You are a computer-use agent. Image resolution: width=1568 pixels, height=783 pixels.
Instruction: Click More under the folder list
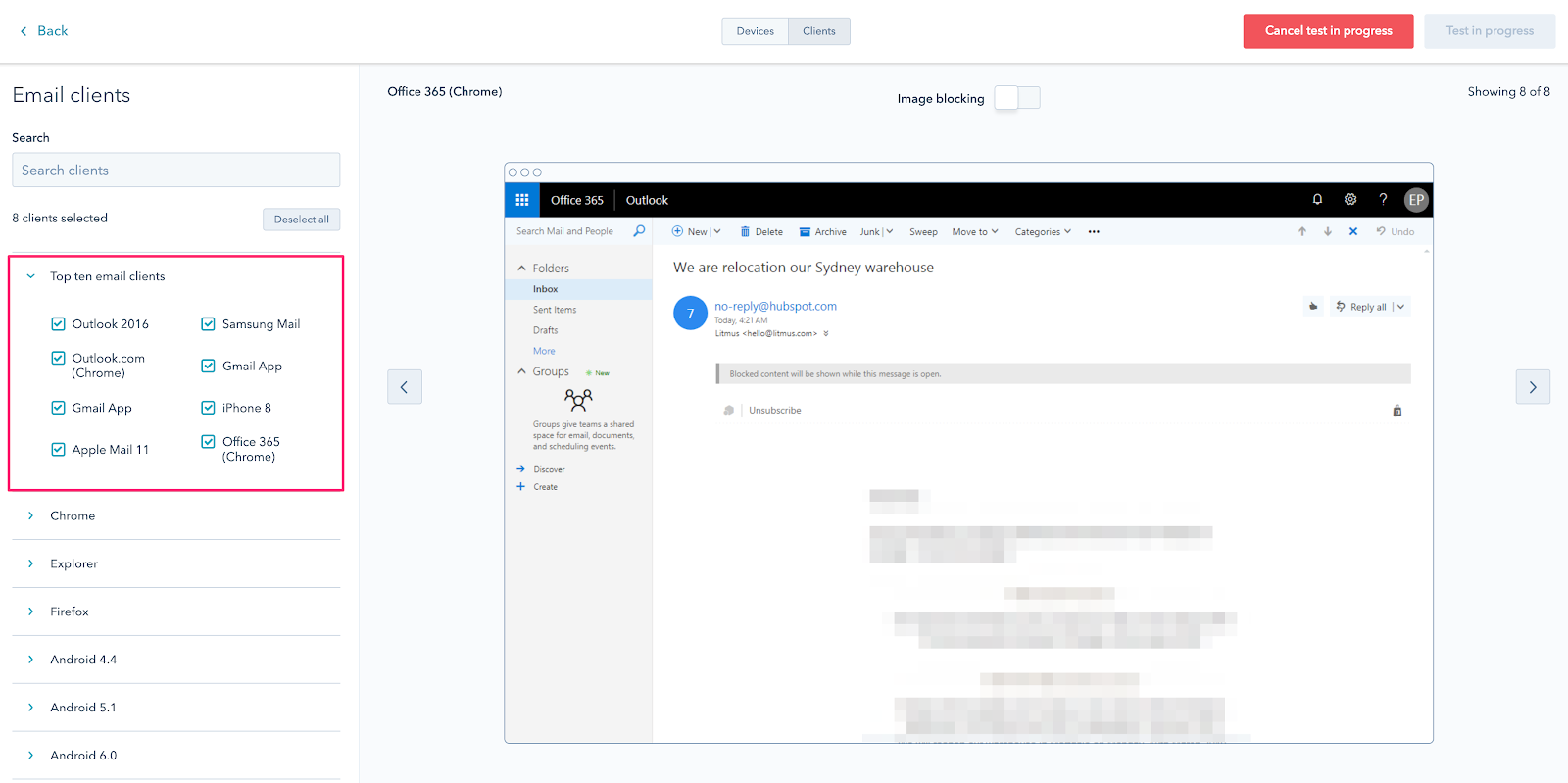tap(544, 351)
